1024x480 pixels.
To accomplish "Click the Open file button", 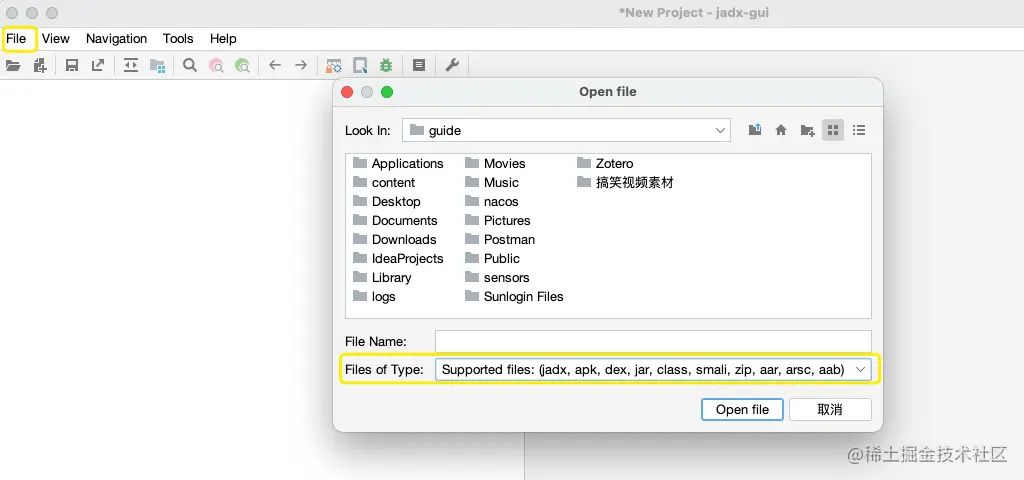I will tap(742, 409).
